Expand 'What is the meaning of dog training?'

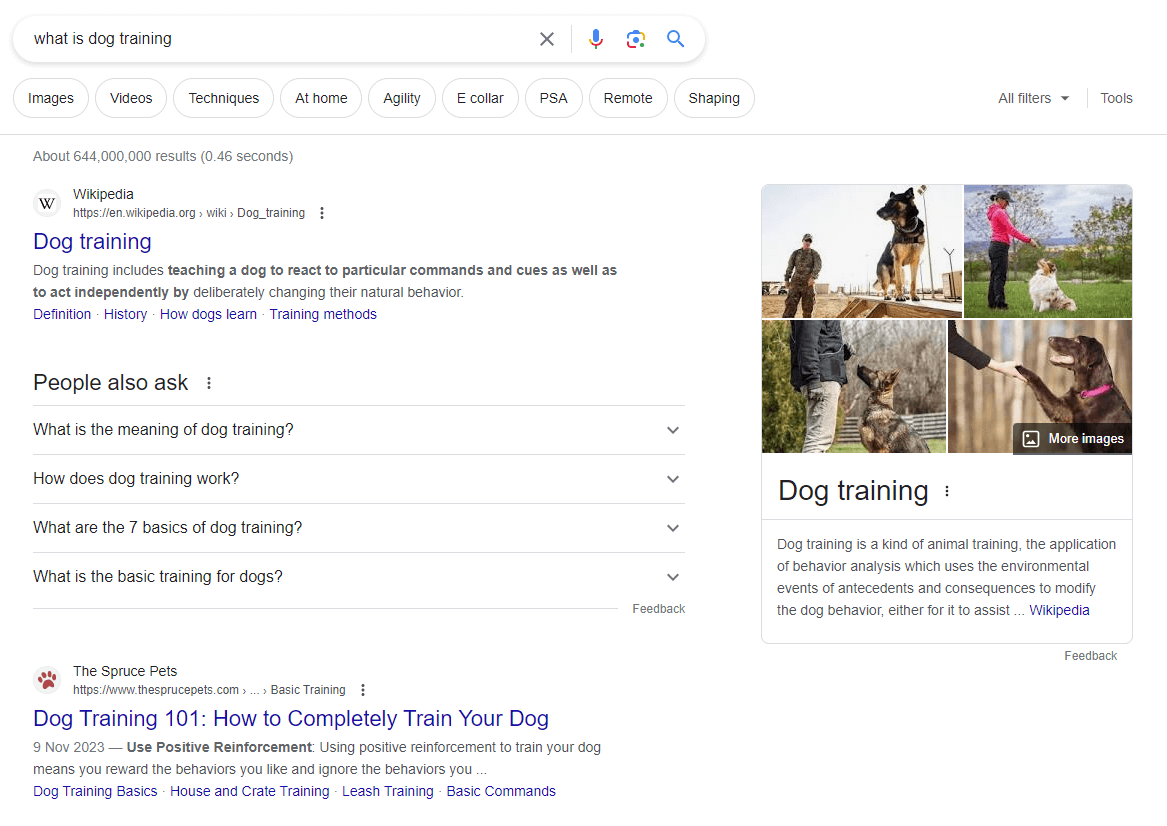pyautogui.click(x=359, y=430)
